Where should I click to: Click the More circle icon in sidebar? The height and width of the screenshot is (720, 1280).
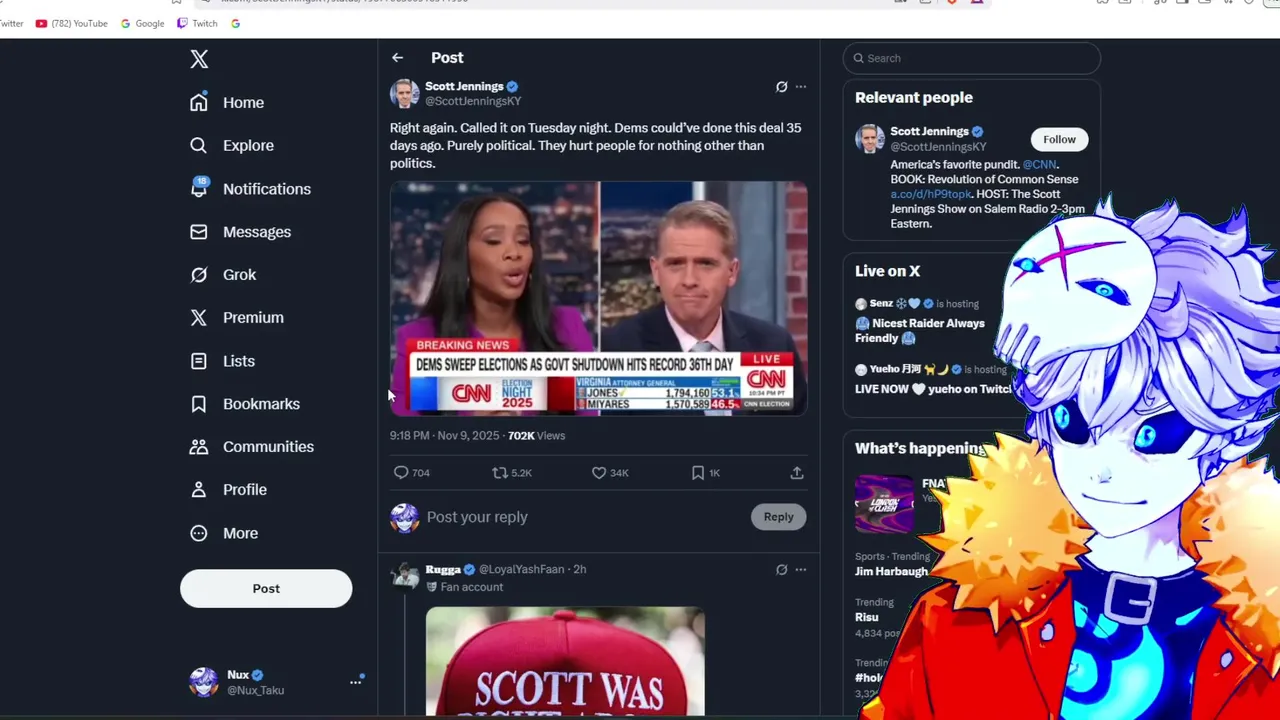pos(199,533)
